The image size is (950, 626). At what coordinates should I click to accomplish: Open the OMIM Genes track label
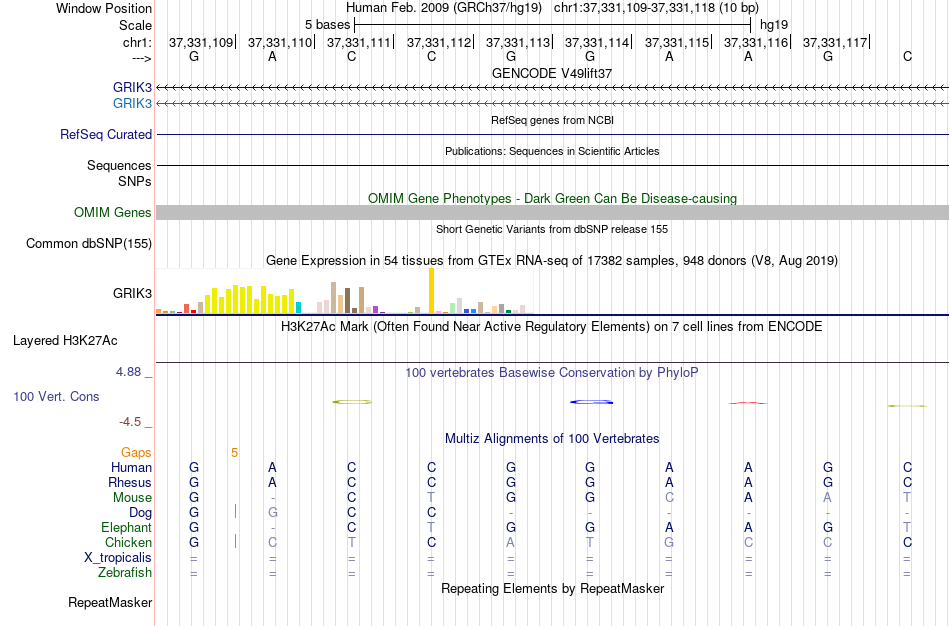coord(113,213)
